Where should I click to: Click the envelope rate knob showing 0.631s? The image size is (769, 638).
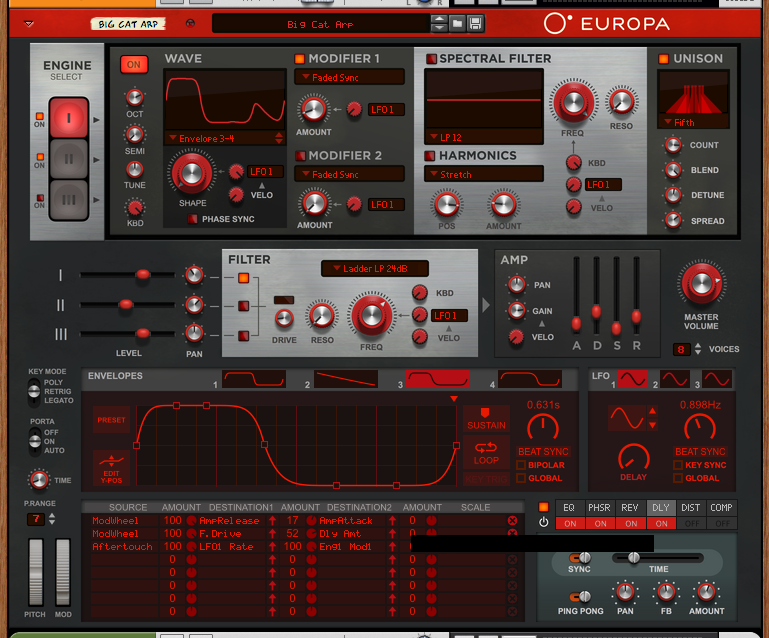tap(542, 427)
